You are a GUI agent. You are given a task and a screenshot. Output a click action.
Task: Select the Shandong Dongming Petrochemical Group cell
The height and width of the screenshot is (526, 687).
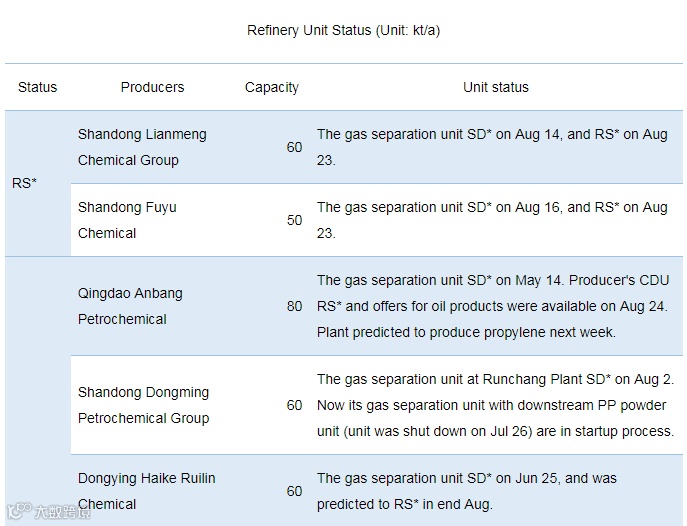(x=143, y=405)
